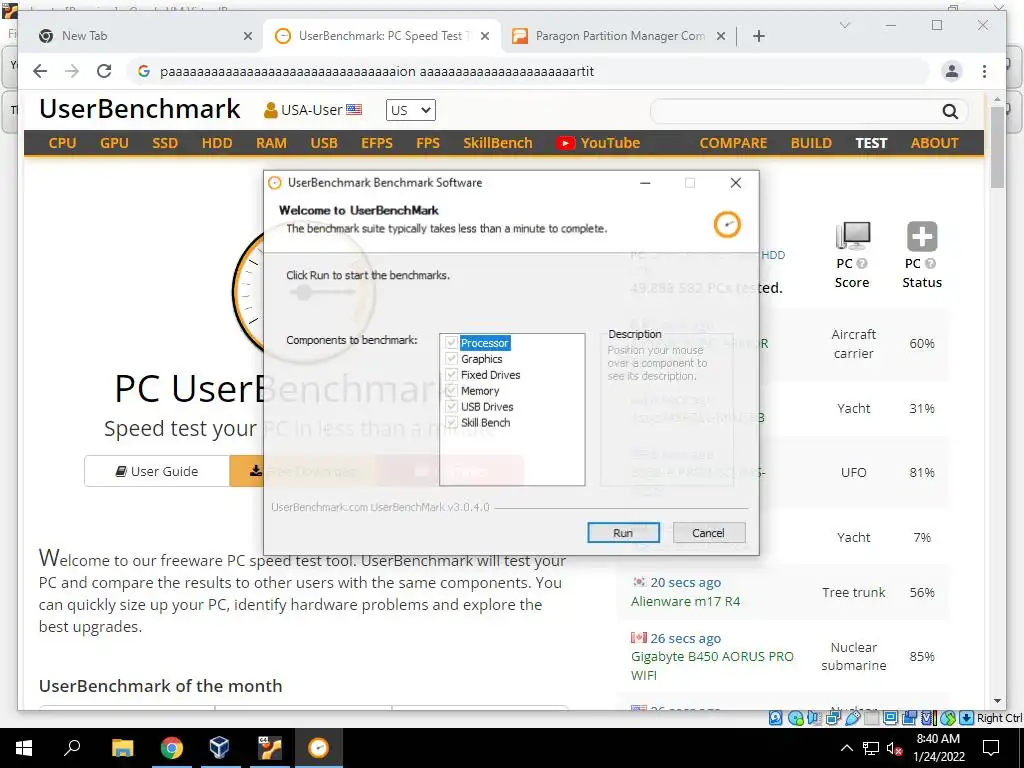The height and width of the screenshot is (768, 1024).
Task: Open the YouTube link in navbar
Action: click(598, 143)
